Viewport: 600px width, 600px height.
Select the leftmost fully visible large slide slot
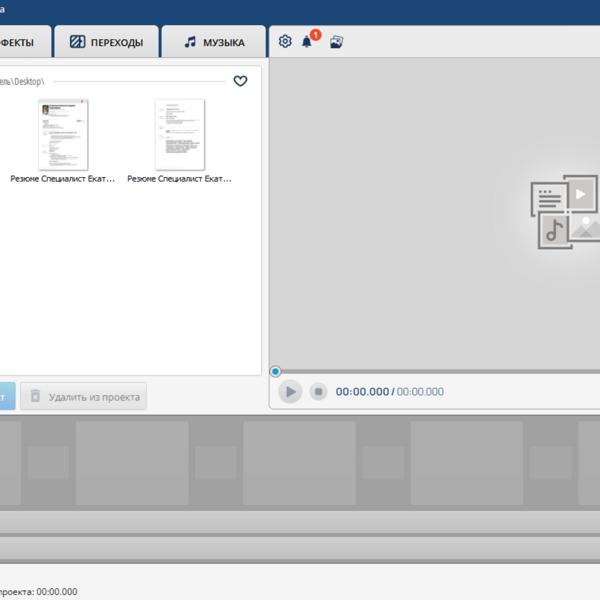pos(132,462)
